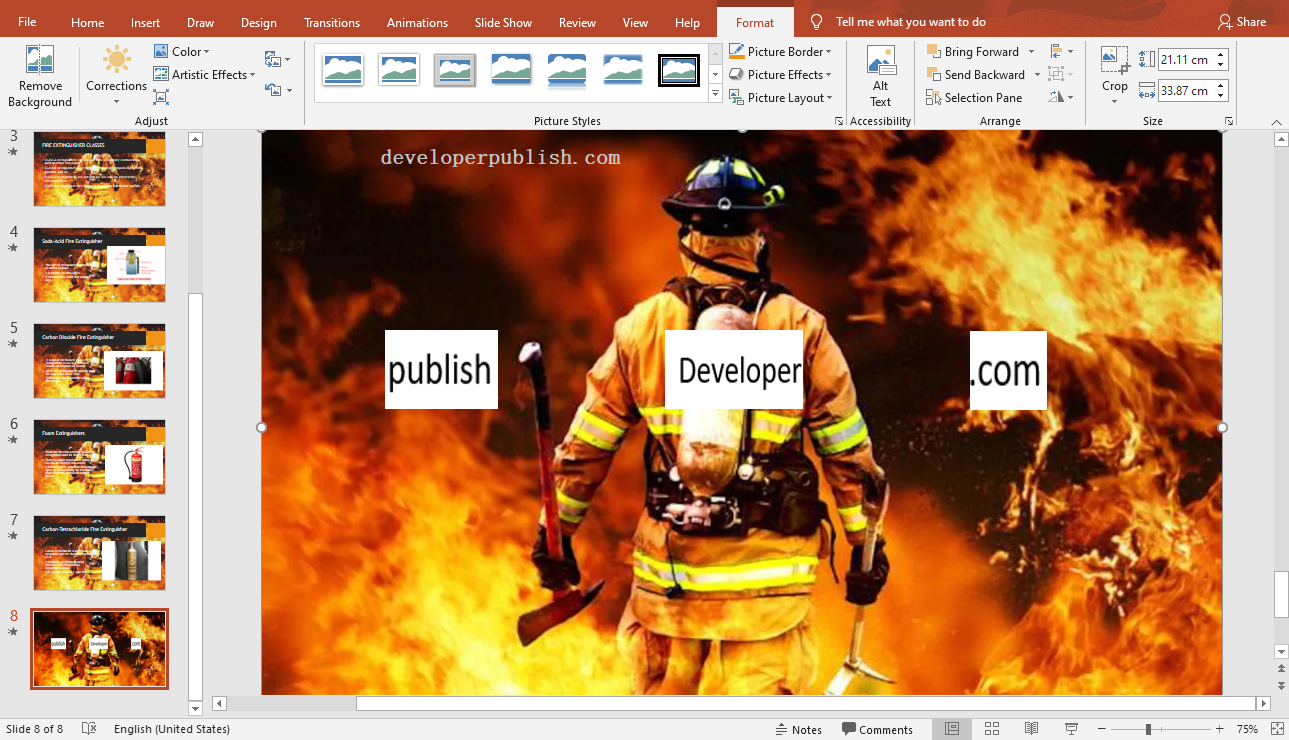The height and width of the screenshot is (740, 1289).
Task: Click the Crop tool icon
Action: pos(1115,59)
